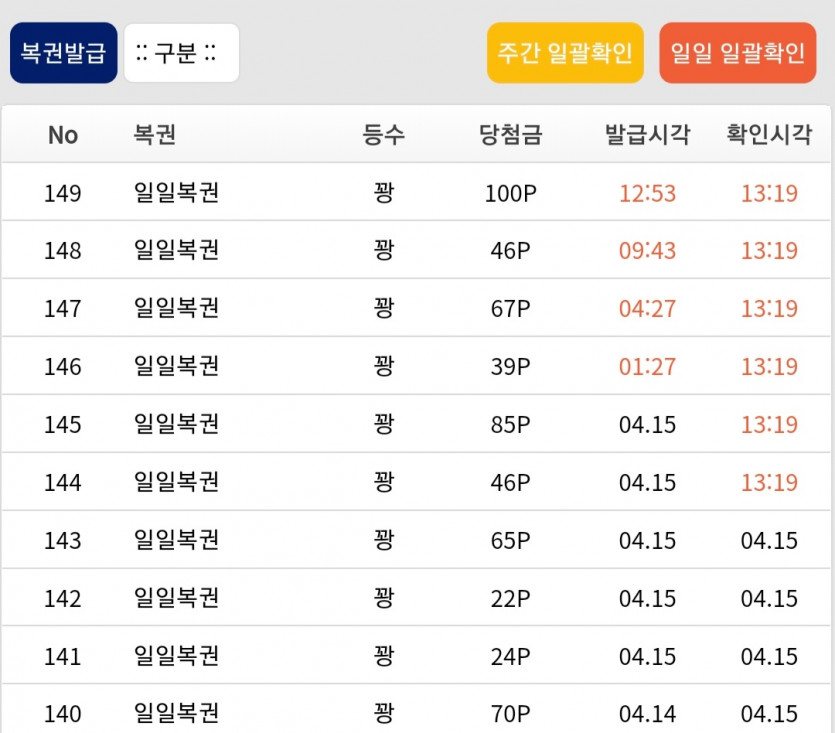Select the 확인시각 column header
Image resolution: width=835 pixels, height=733 pixels.
(x=769, y=134)
